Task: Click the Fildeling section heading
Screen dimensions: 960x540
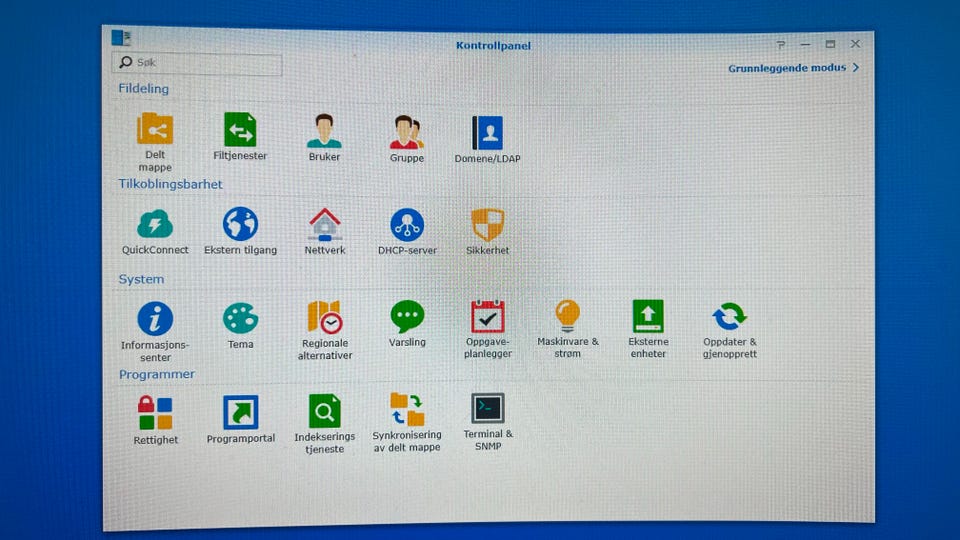Action: pyautogui.click(x=143, y=89)
